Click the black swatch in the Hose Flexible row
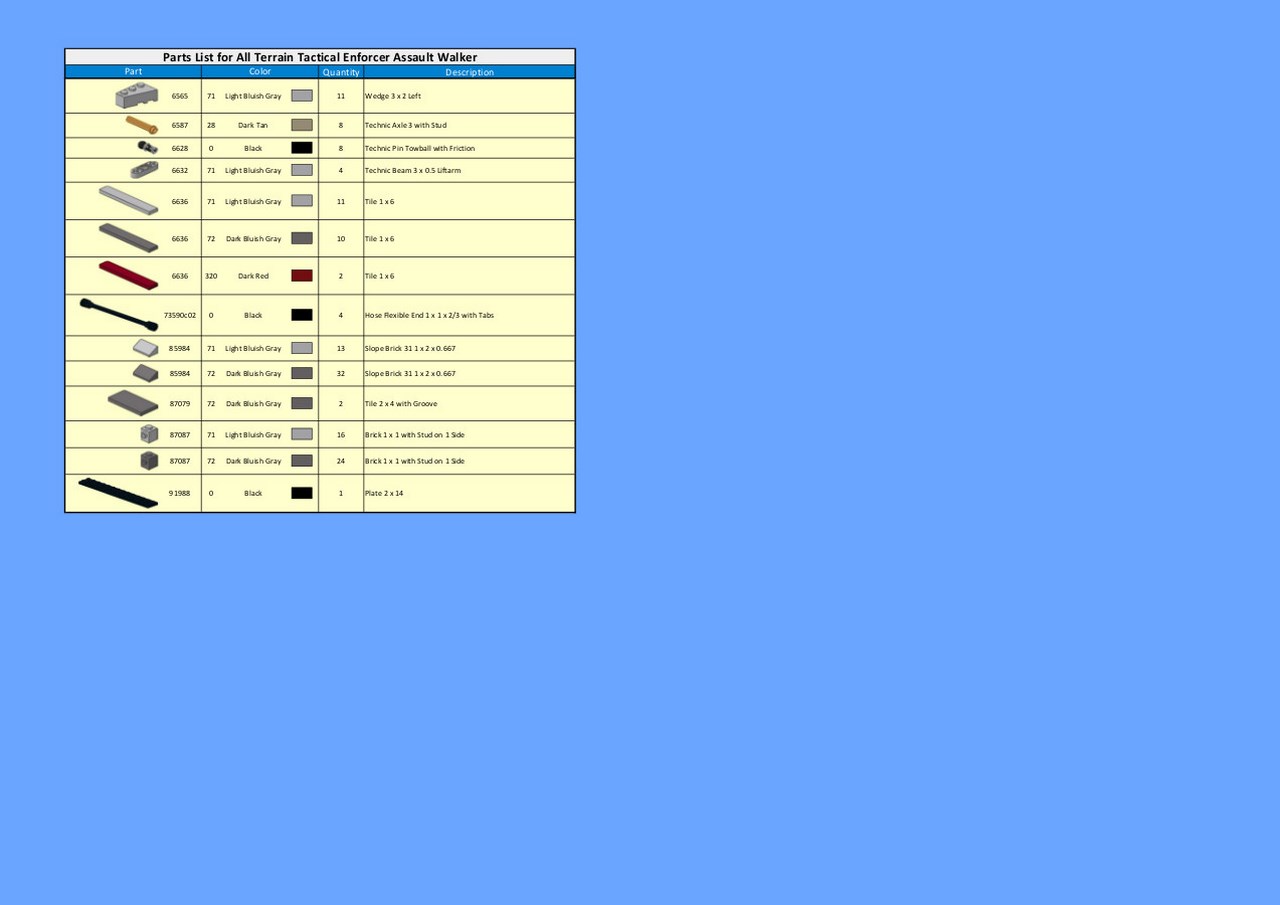 click(302, 315)
